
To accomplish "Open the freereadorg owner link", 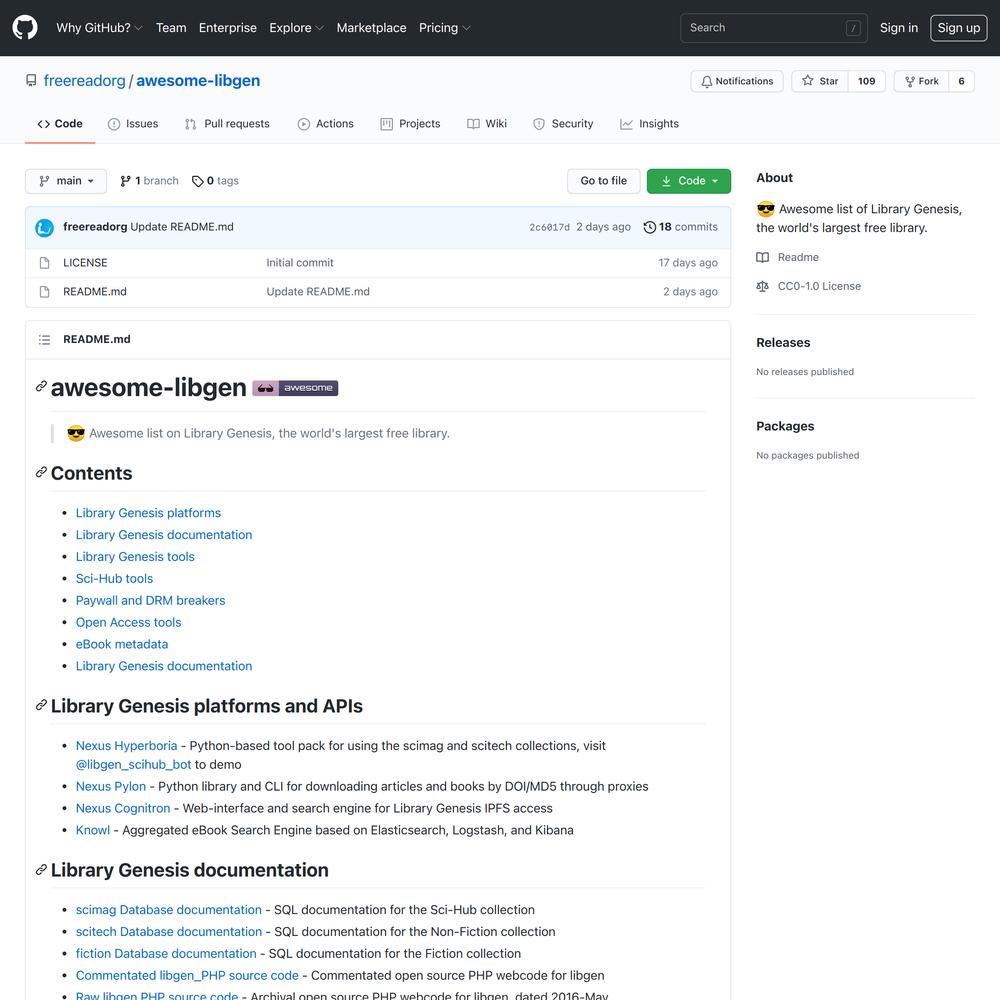I will tap(85, 81).
